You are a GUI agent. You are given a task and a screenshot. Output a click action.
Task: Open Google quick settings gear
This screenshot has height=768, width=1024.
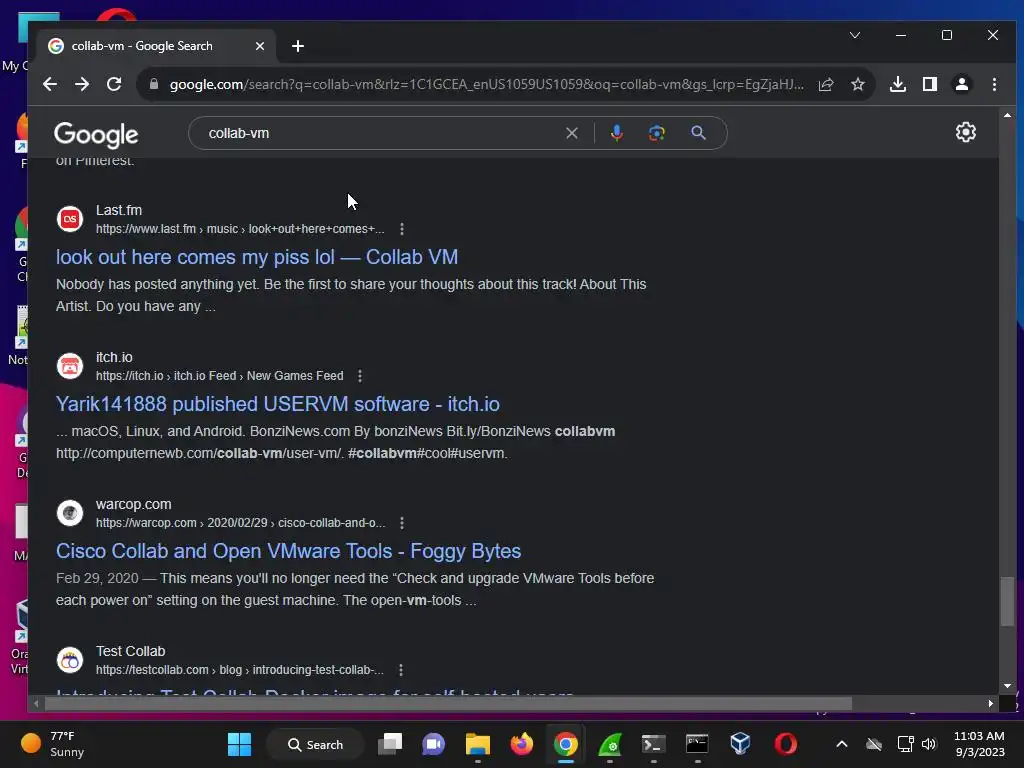[965, 133]
